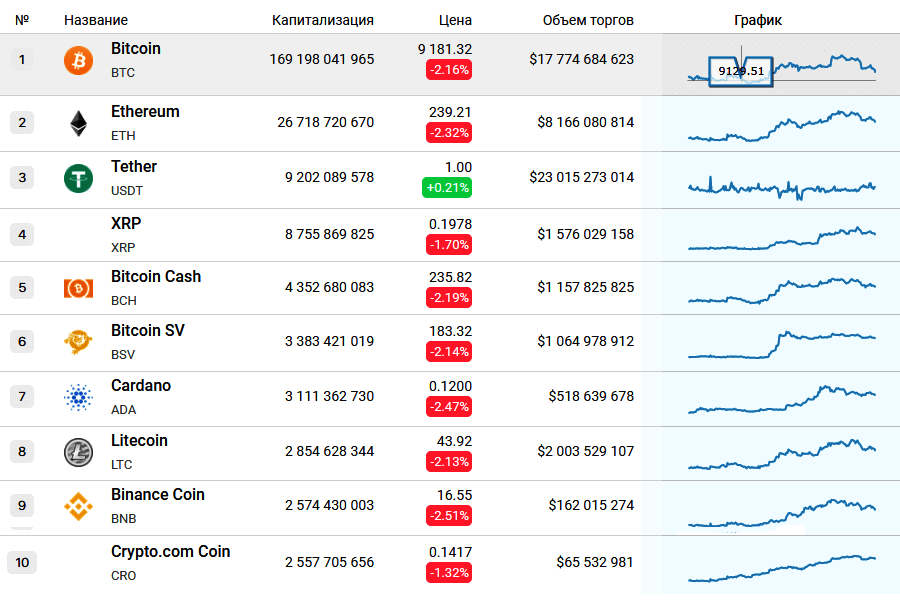Click the Ethereum diamond logo icon
This screenshot has width=900, height=600.
click(x=78, y=123)
